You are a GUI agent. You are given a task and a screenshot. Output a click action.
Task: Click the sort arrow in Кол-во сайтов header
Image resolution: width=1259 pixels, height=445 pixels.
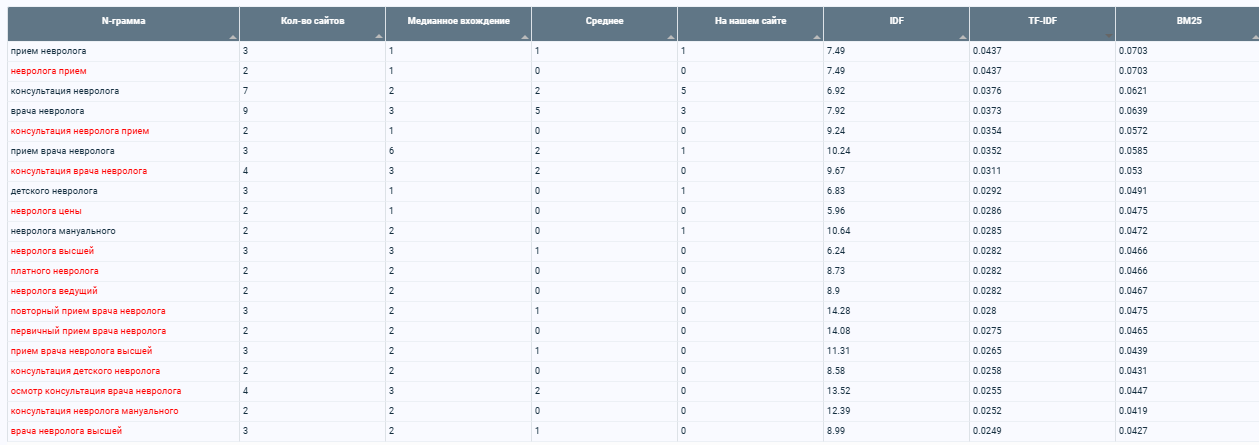coord(378,35)
